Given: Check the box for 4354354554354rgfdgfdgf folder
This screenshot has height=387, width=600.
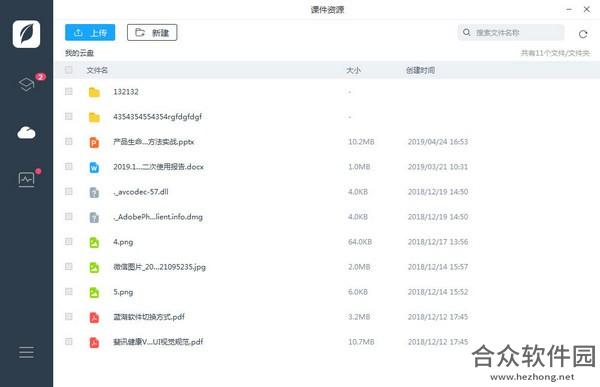Looking at the screenshot, I should coord(68,116).
